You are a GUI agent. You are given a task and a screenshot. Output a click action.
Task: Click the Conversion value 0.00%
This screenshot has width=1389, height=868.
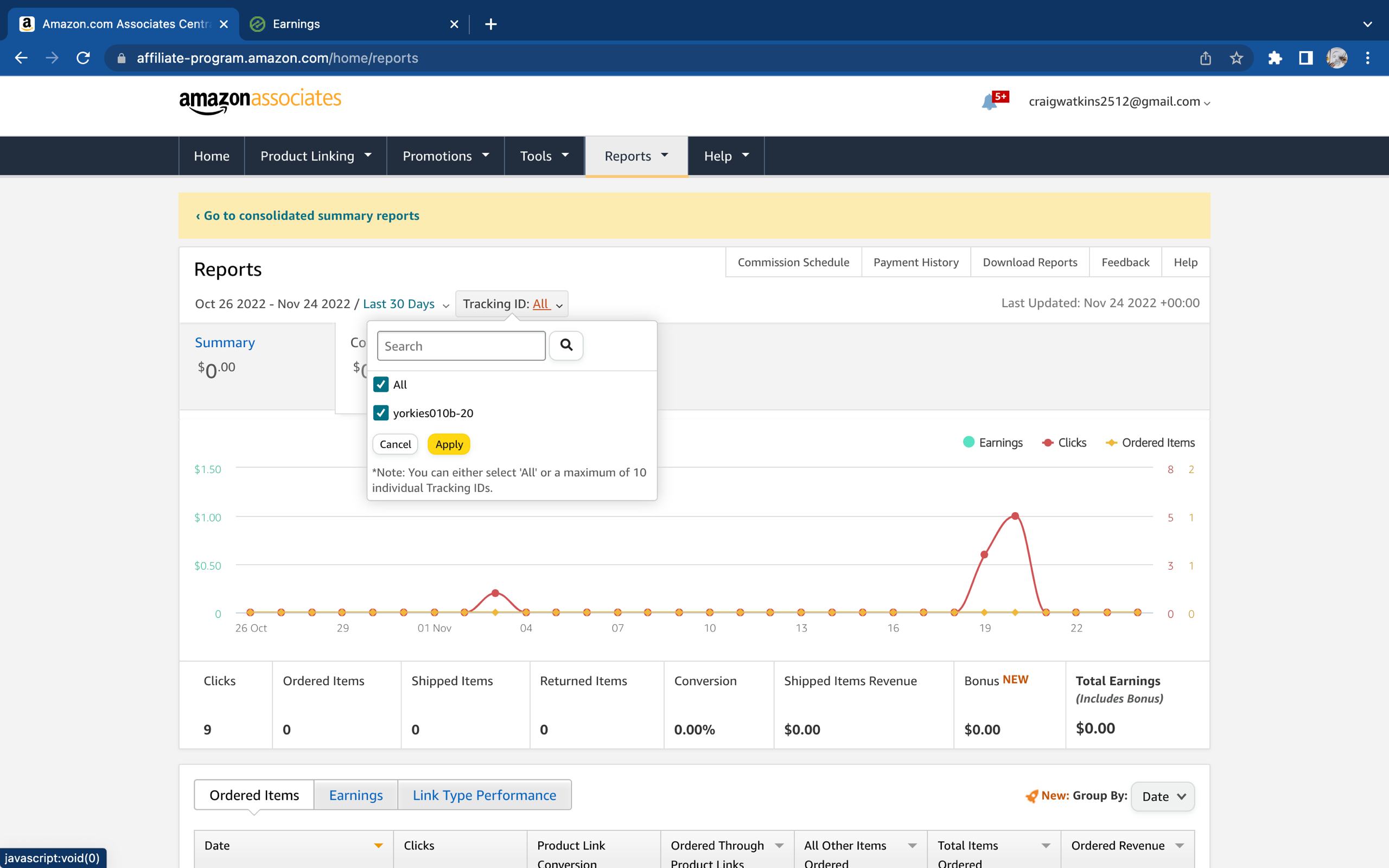coord(694,730)
